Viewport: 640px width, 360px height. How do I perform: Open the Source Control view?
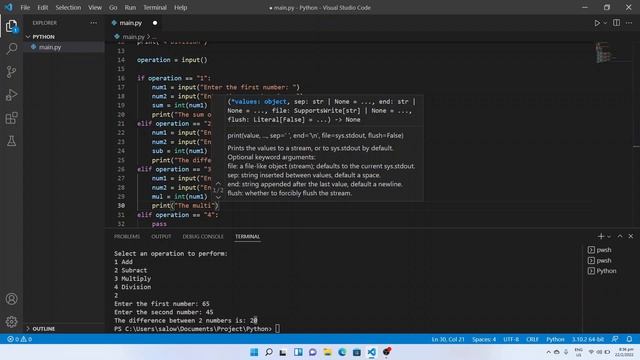tap(11, 72)
